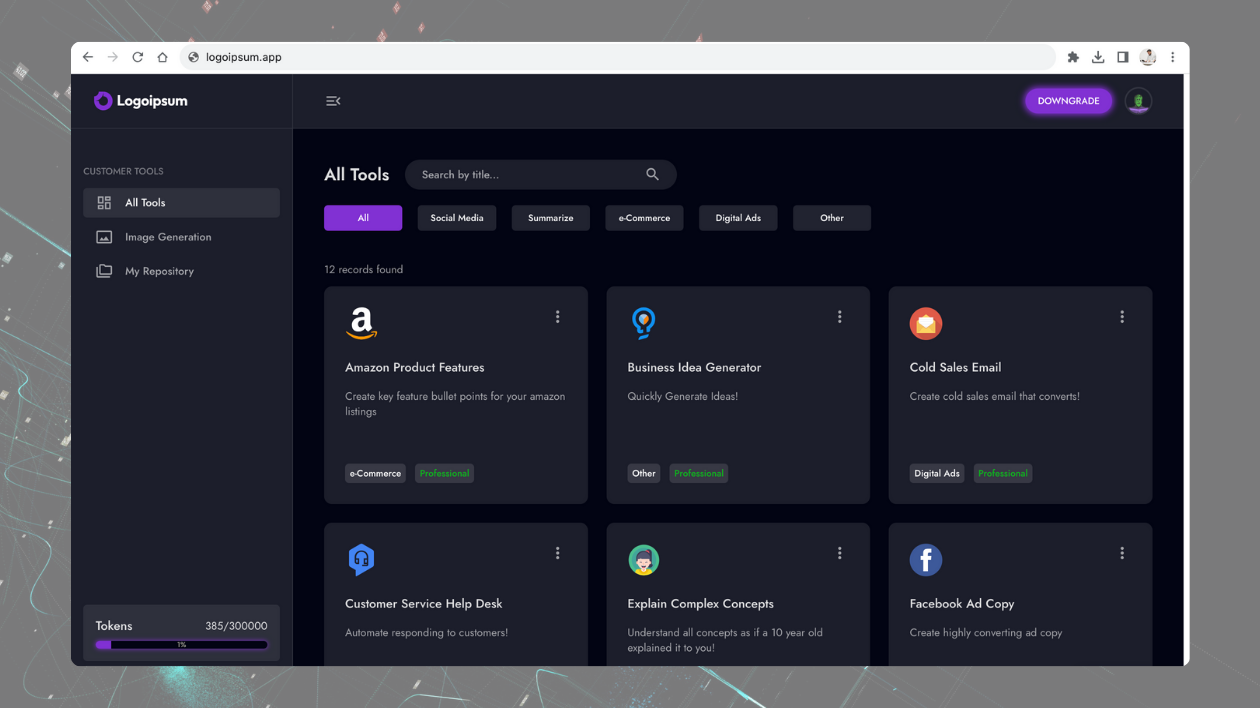Click the Other tag on Business Idea card
The height and width of the screenshot is (708, 1260).
(644, 473)
